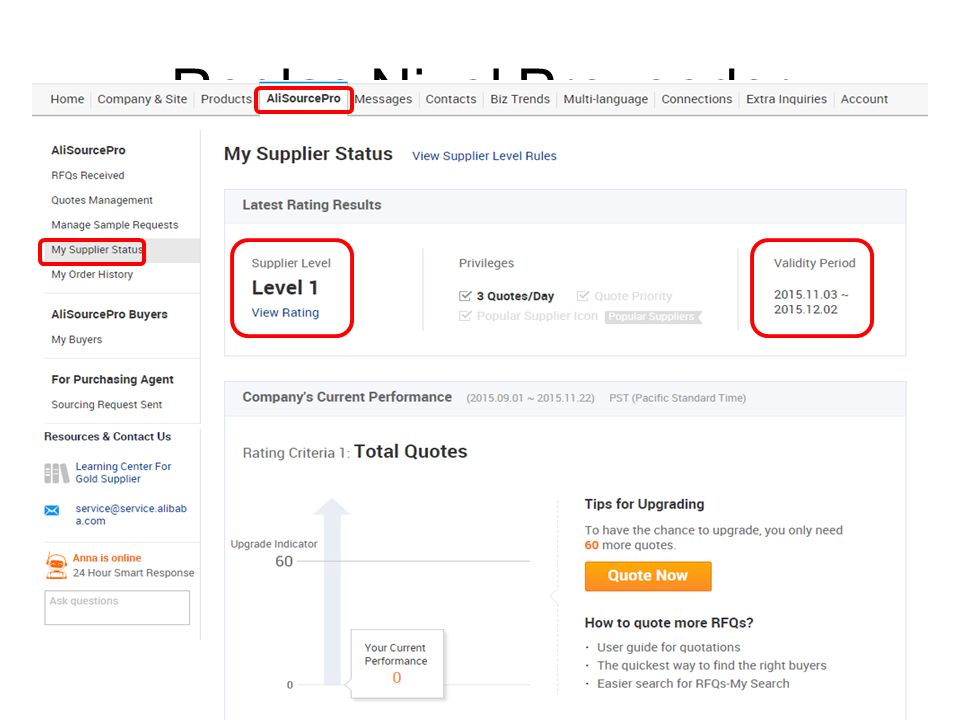Click the service email address link

pos(131,514)
